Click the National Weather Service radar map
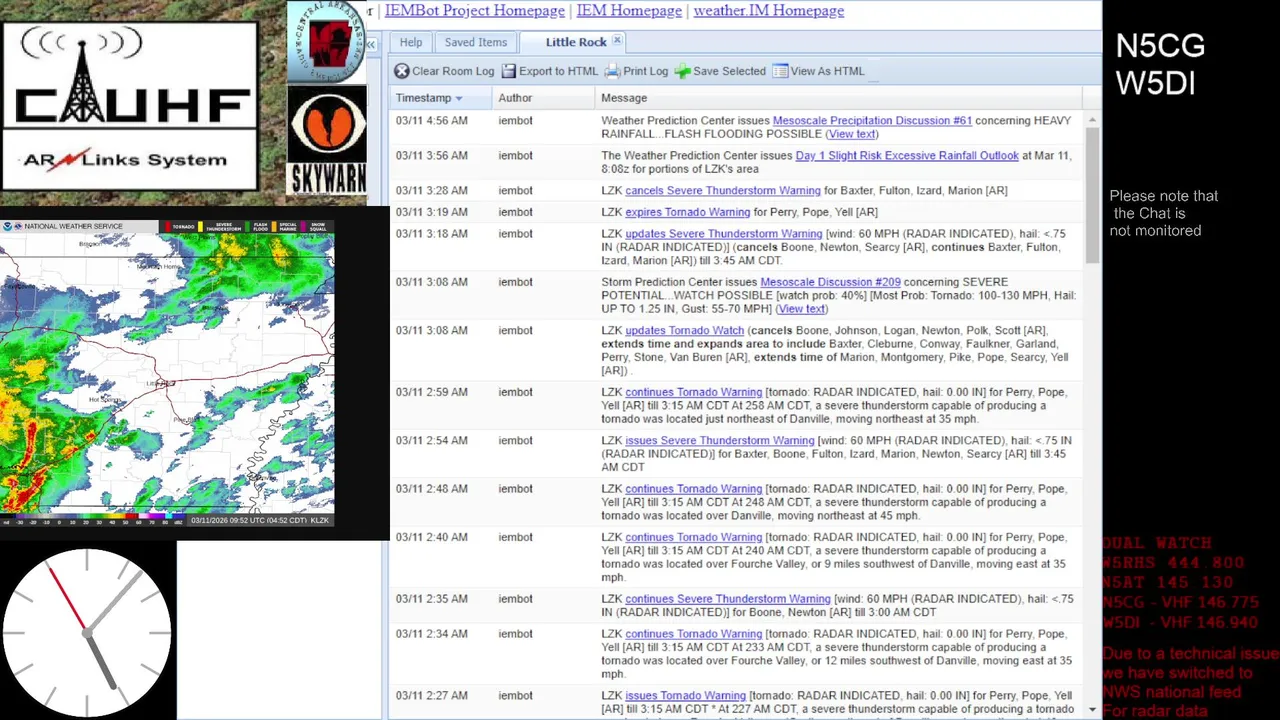 click(x=167, y=373)
